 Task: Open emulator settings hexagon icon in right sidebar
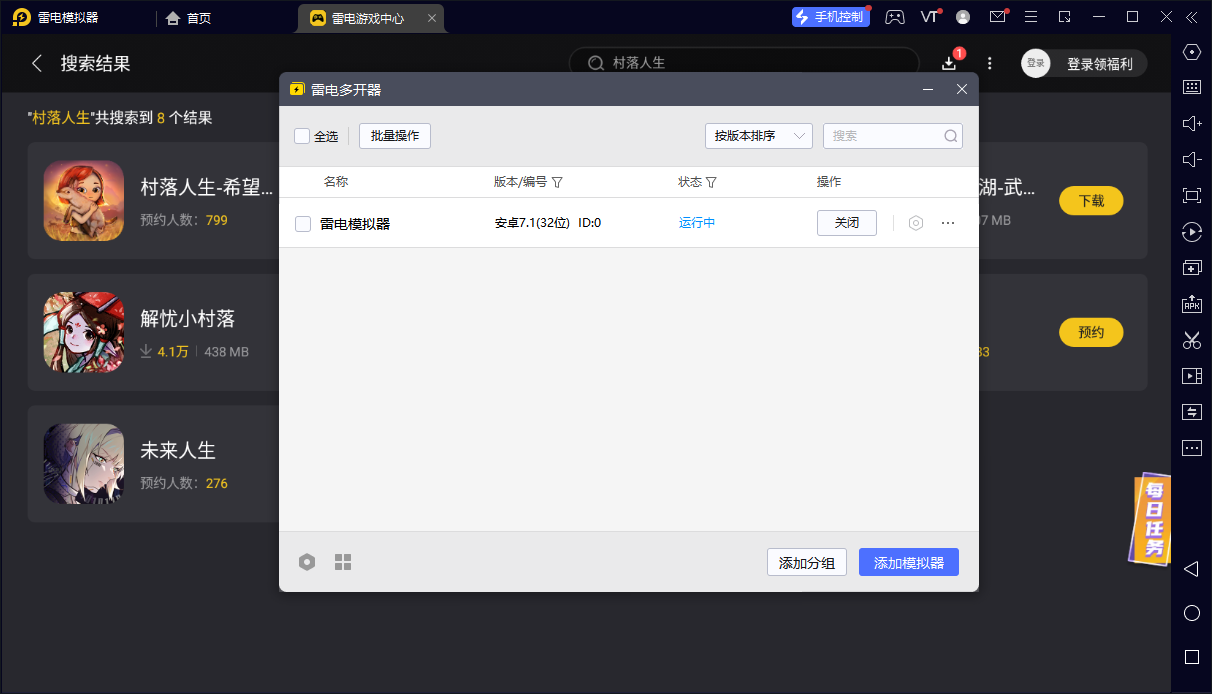(x=1191, y=52)
